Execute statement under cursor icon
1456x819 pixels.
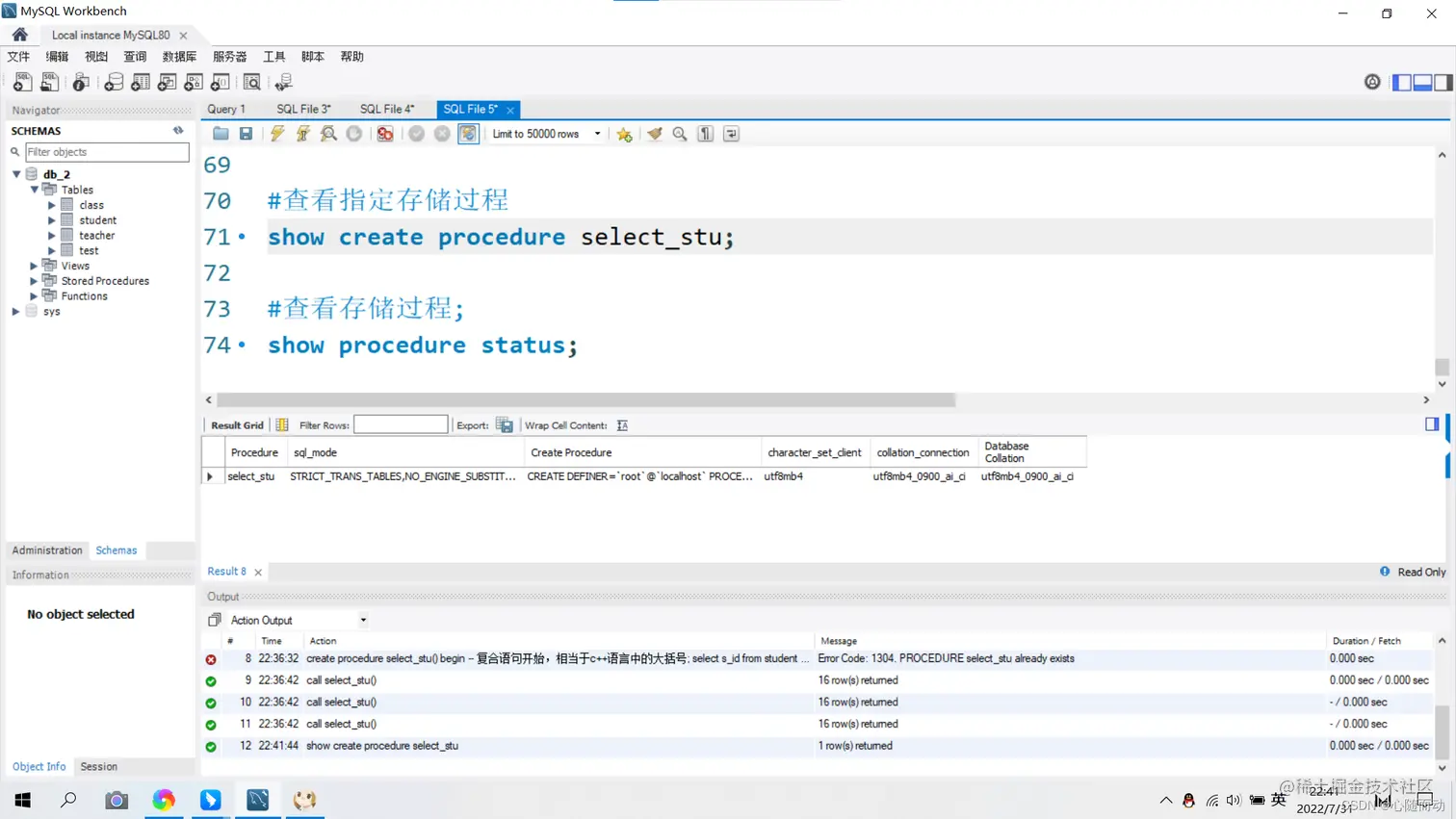(x=303, y=134)
